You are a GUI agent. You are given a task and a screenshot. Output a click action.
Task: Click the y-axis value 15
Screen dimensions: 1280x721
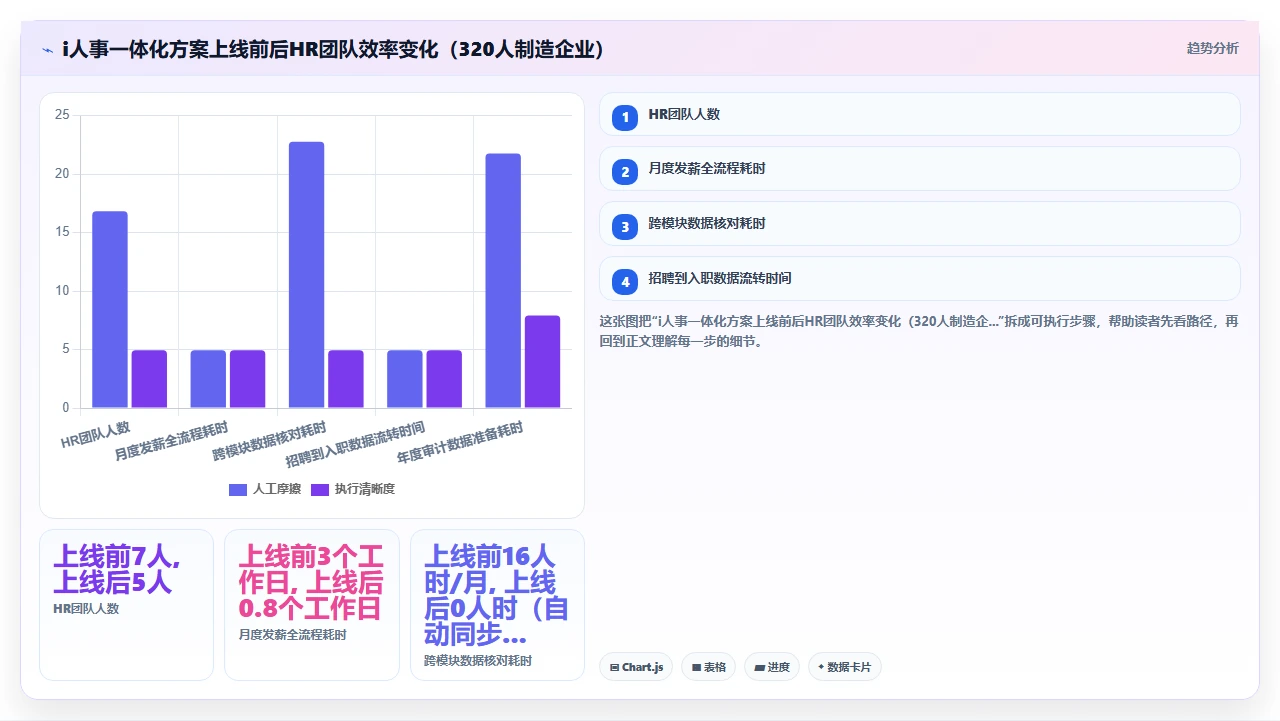(x=62, y=232)
